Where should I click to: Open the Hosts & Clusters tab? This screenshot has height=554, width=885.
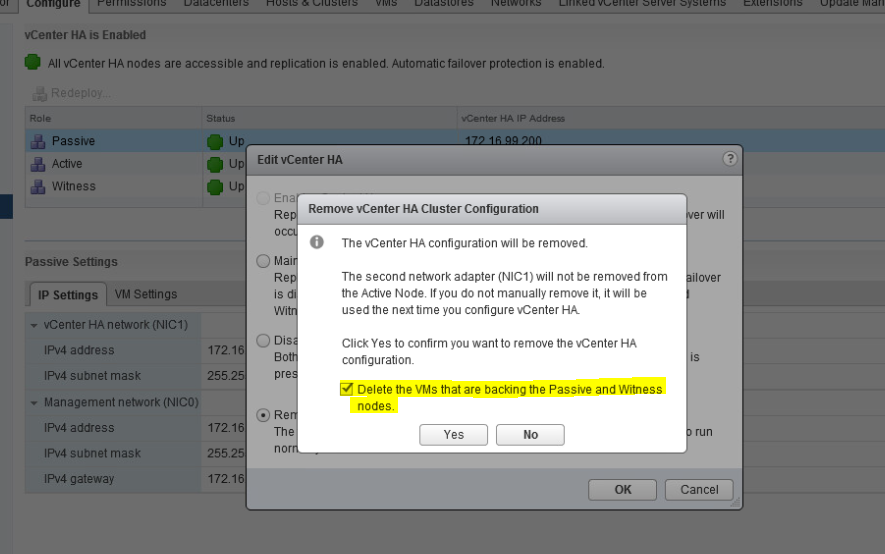312,3
